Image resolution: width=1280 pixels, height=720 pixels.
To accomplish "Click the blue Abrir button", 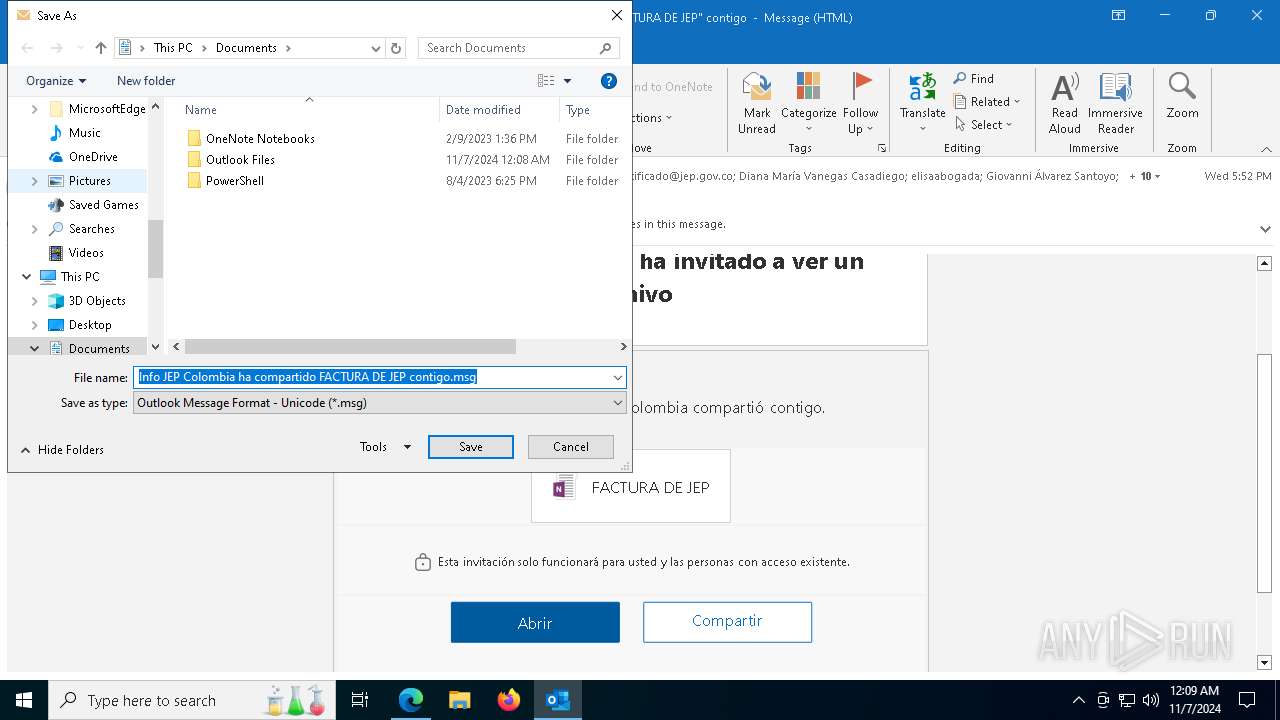I will pyautogui.click(x=535, y=622).
